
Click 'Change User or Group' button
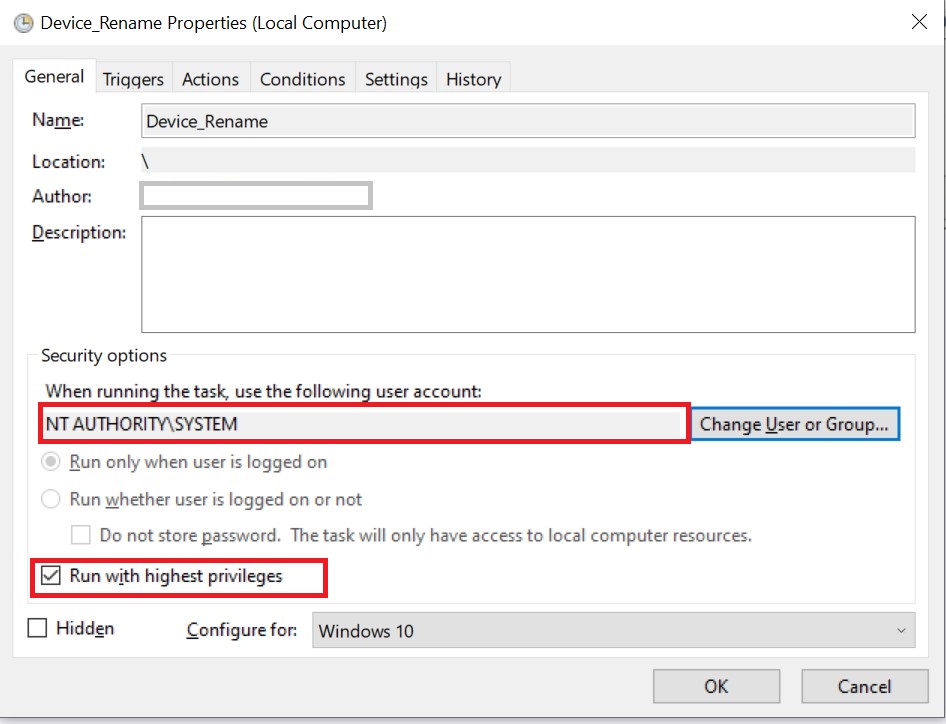pos(795,424)
